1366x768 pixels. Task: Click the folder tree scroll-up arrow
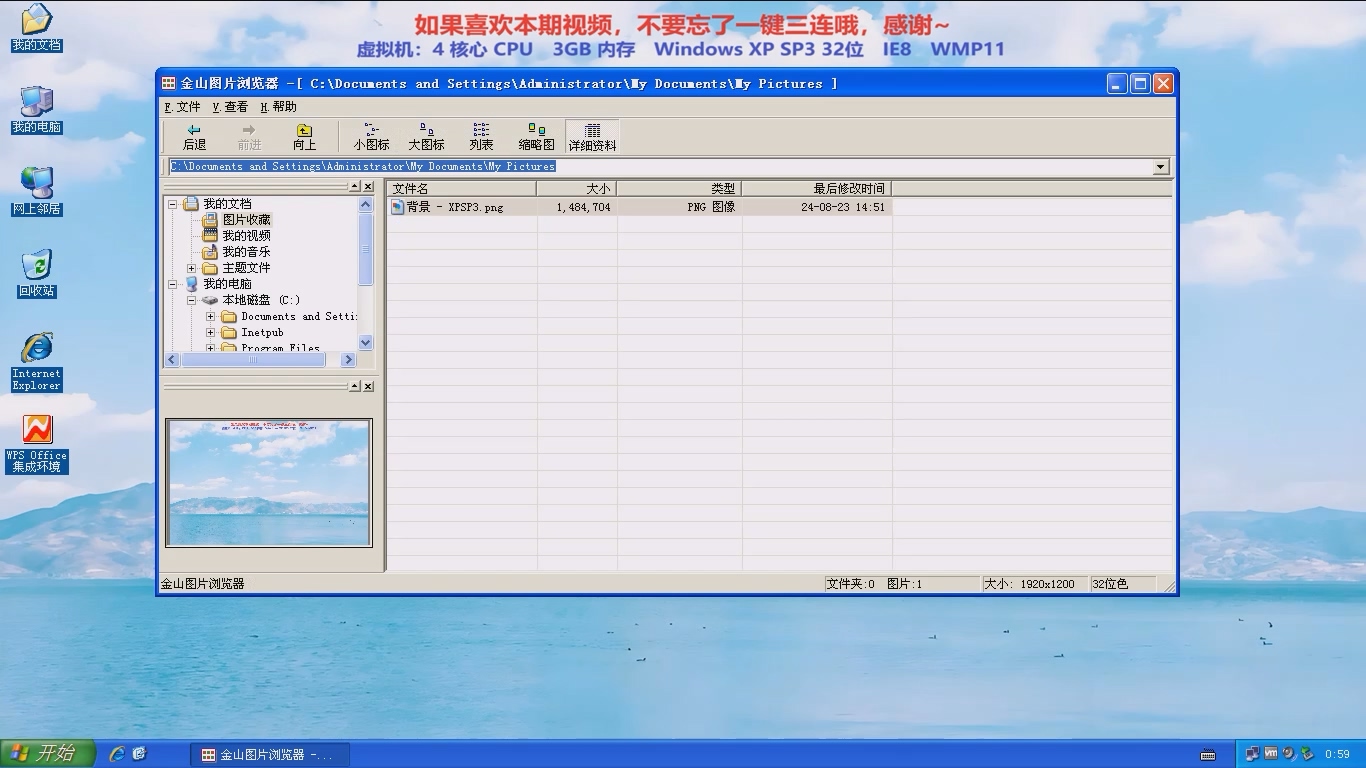365,204
